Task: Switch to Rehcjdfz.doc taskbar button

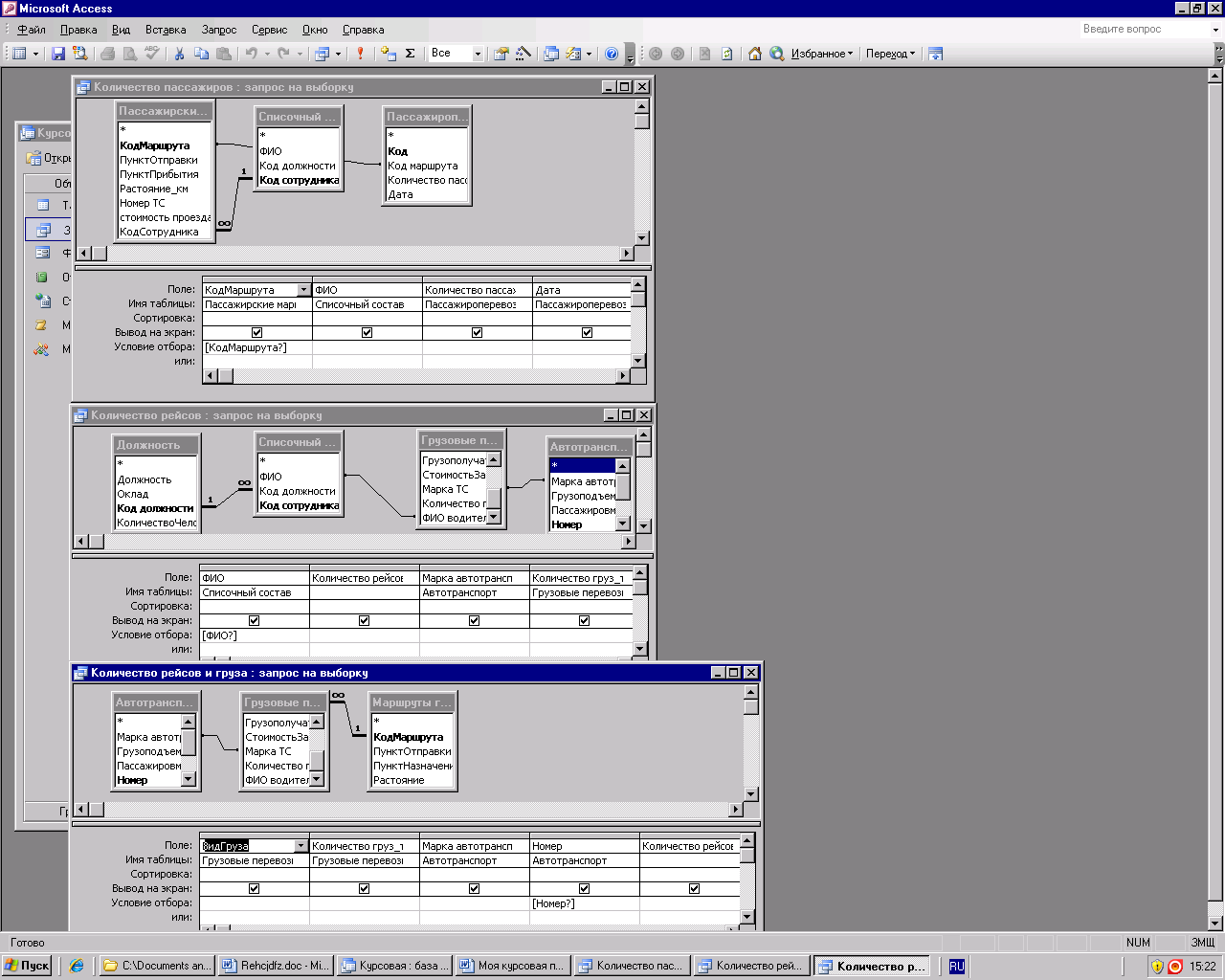Action: pyautogui.click(x=275, y=966)
